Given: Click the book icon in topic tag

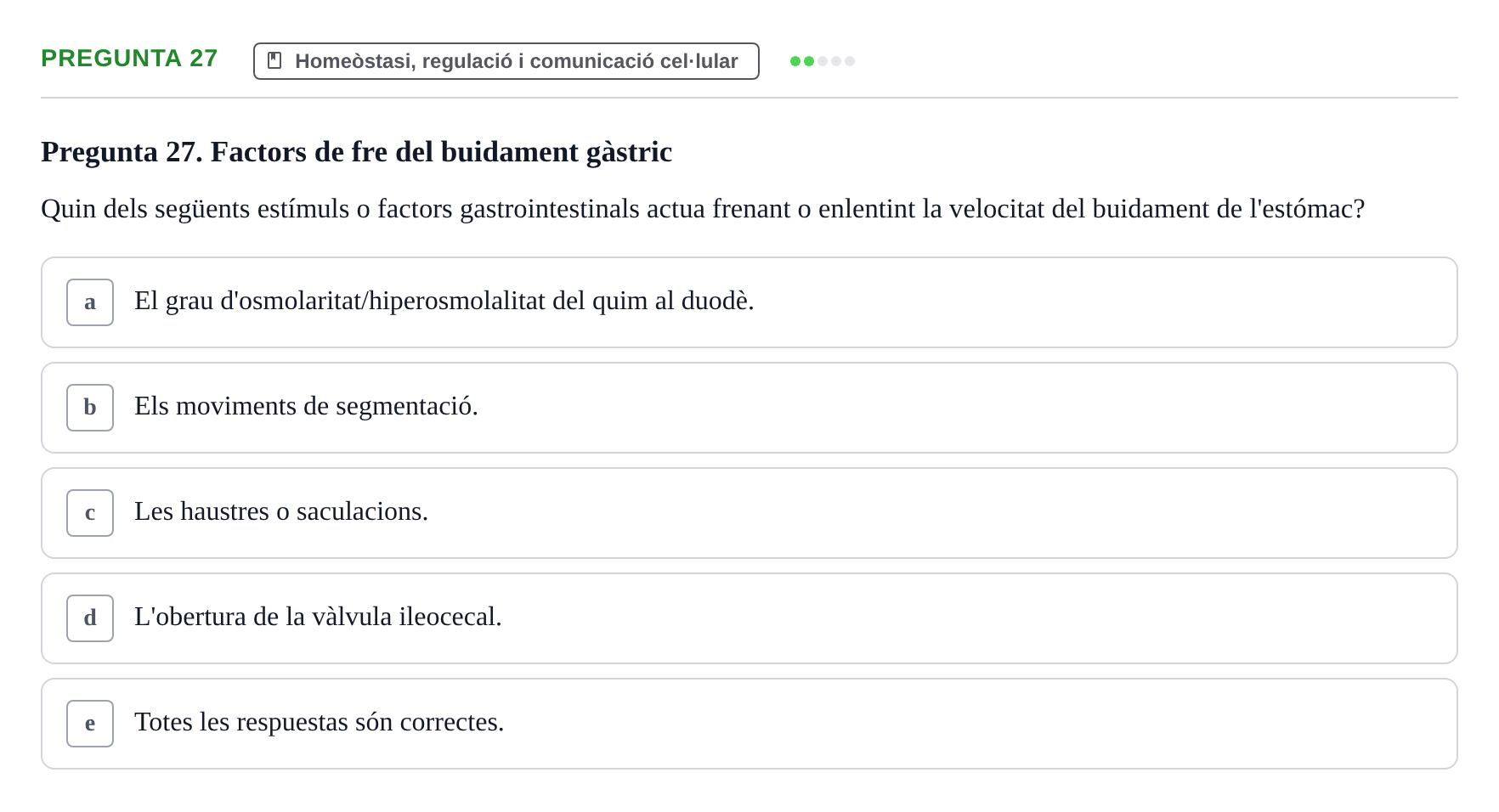Looking at the screenshot, I should [x=274, y=60].
